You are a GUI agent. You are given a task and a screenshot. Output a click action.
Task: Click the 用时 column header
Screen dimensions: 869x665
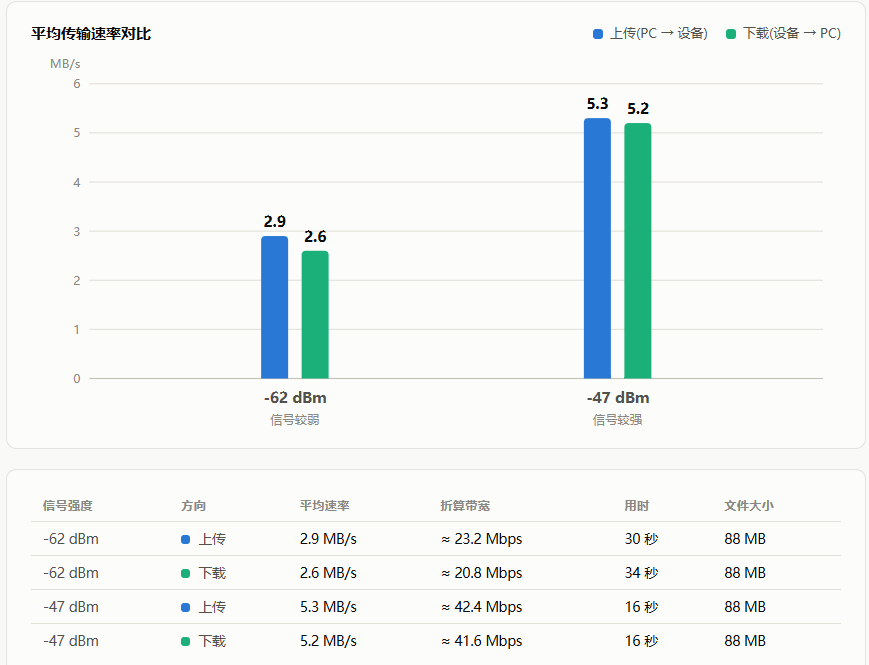[637, 505]
